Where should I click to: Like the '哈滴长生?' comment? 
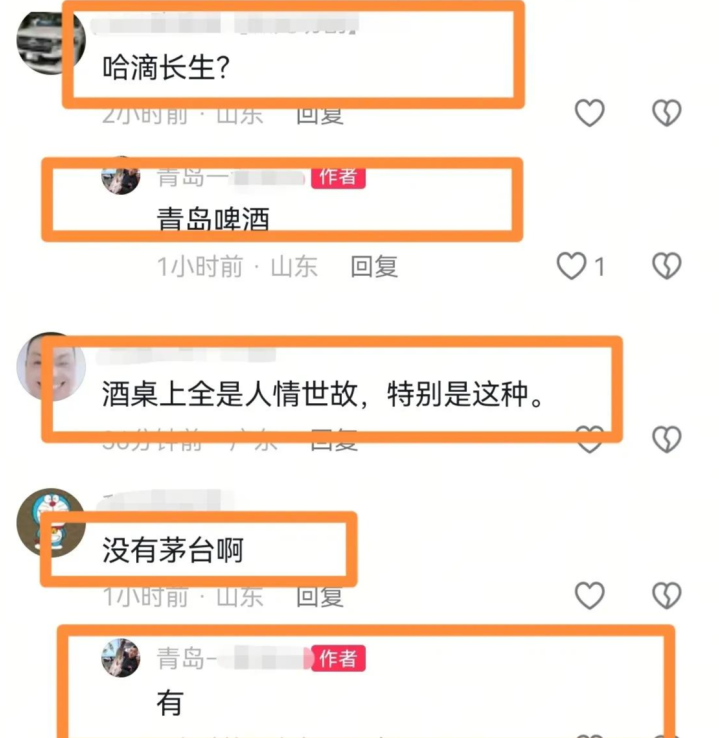589,112
